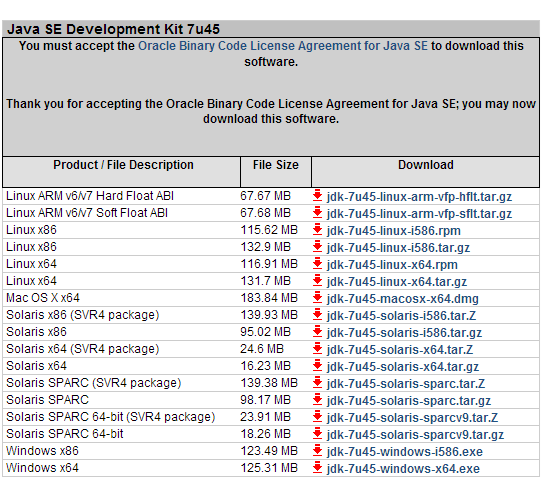Select the Windows x64 description cell

coord(42,468)
